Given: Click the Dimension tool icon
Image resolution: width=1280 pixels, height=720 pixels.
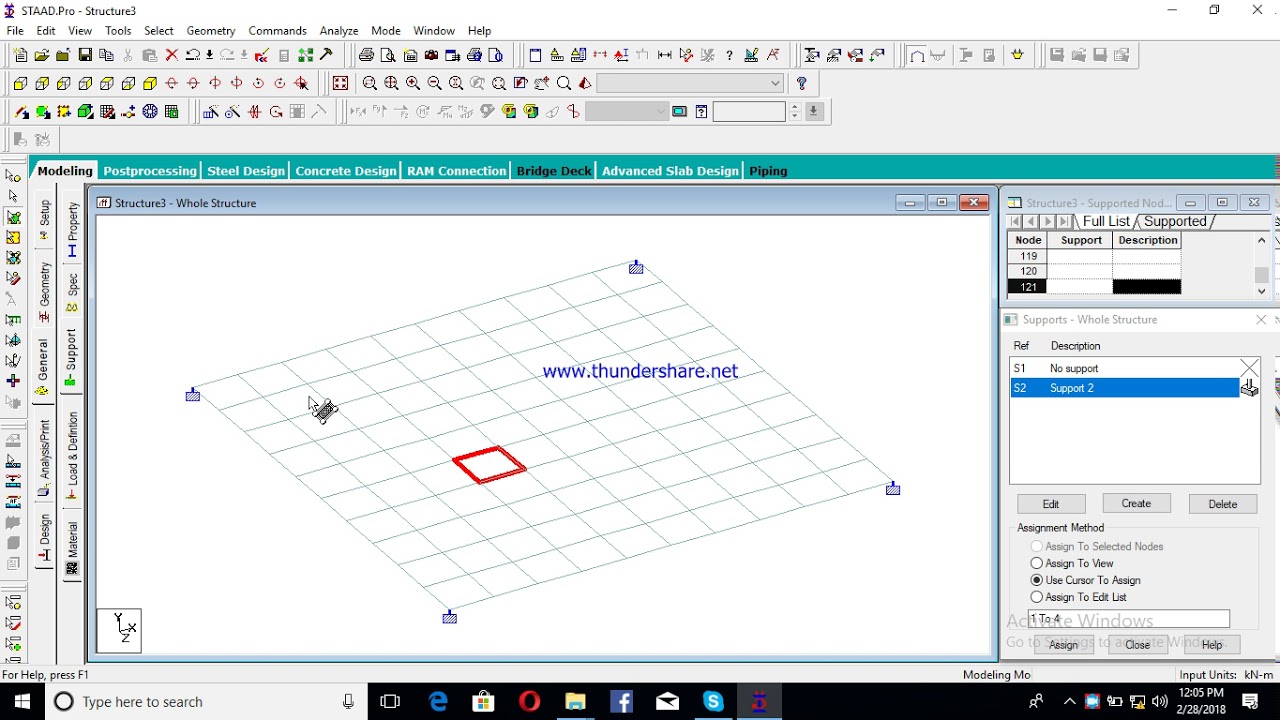Looking at the screenshot, I should (664, 56).
